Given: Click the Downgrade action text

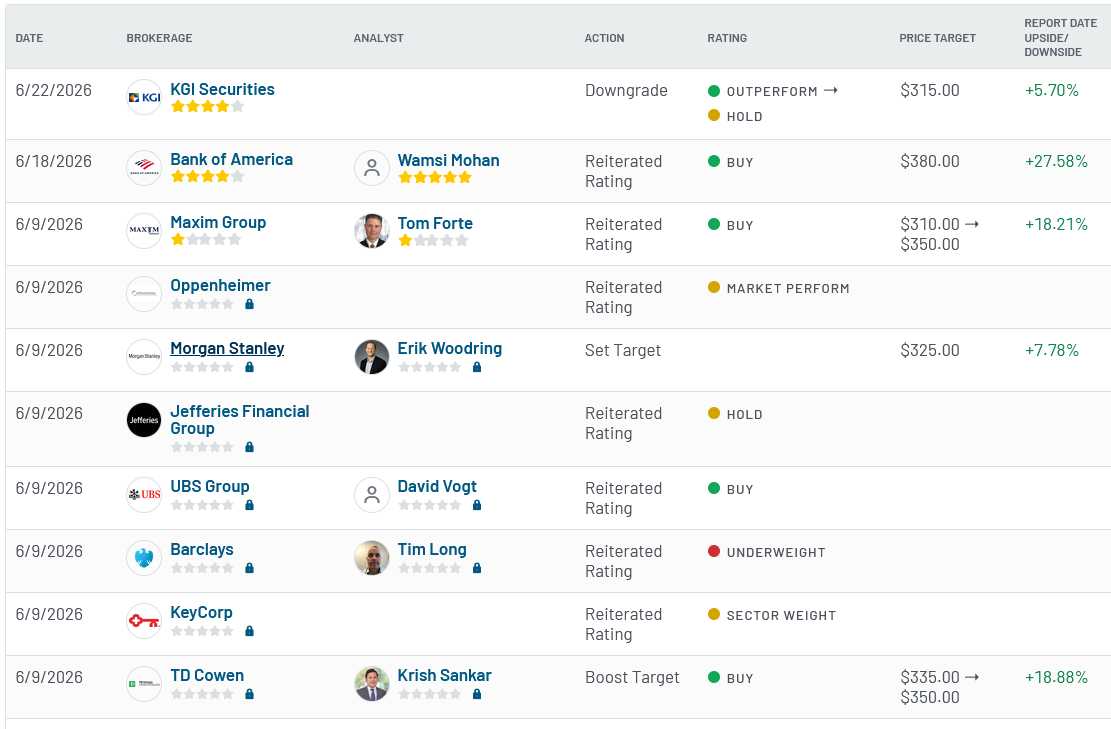Looking at the screenshot, I should click(626, 91).
